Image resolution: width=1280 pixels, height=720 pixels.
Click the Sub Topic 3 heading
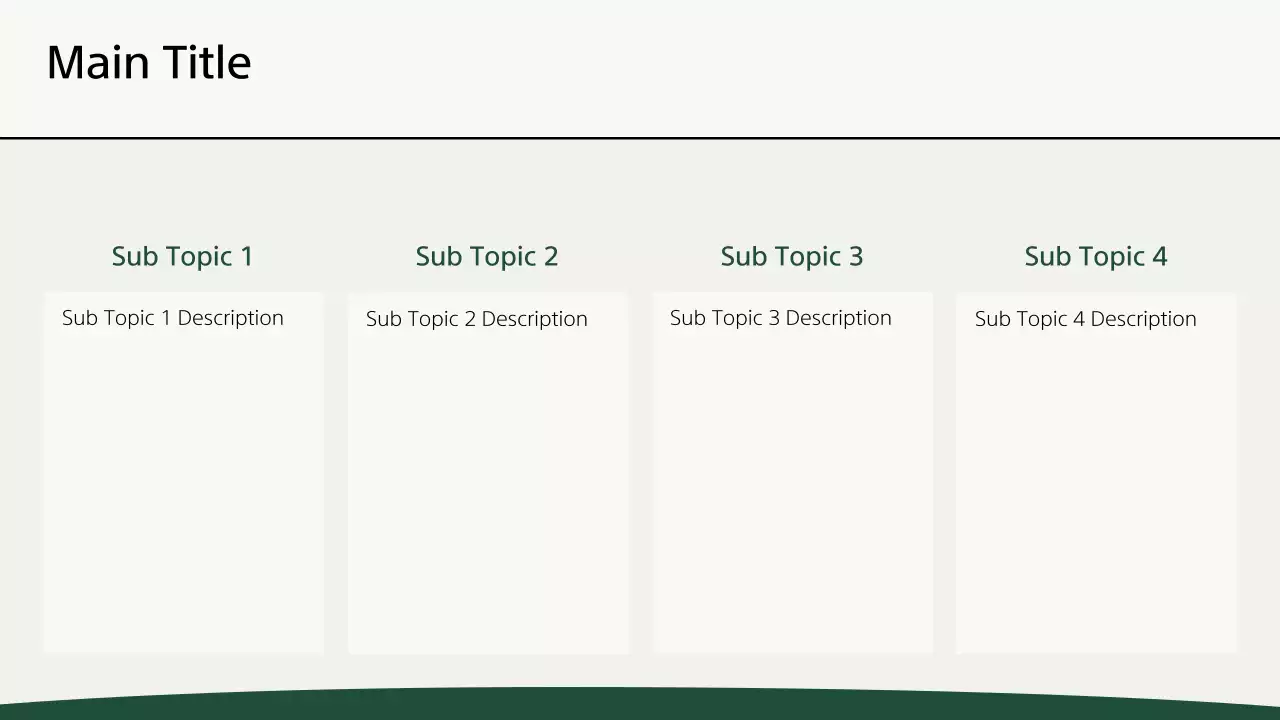791,256
